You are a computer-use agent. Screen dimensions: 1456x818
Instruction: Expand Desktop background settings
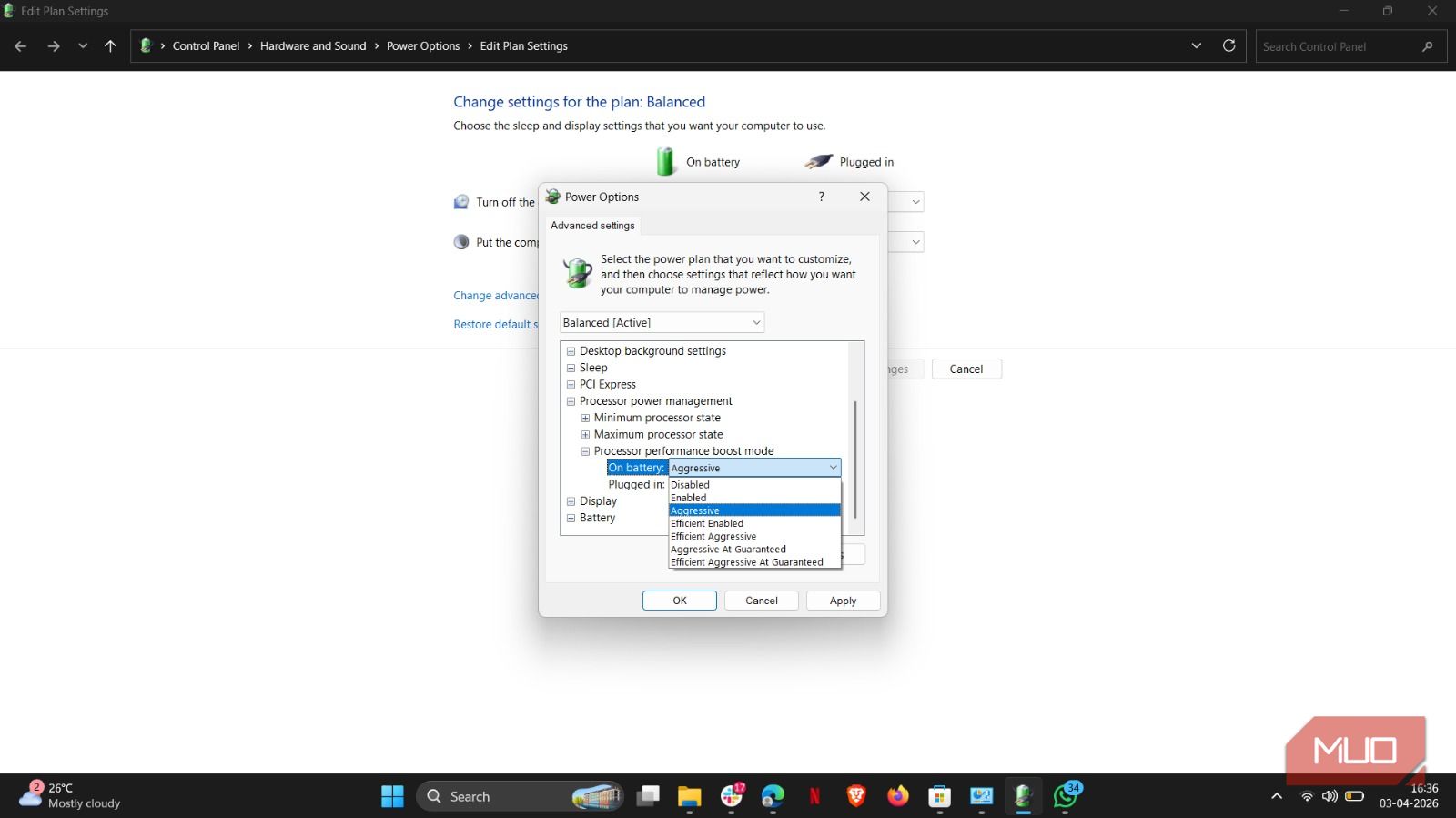(571, 351)
